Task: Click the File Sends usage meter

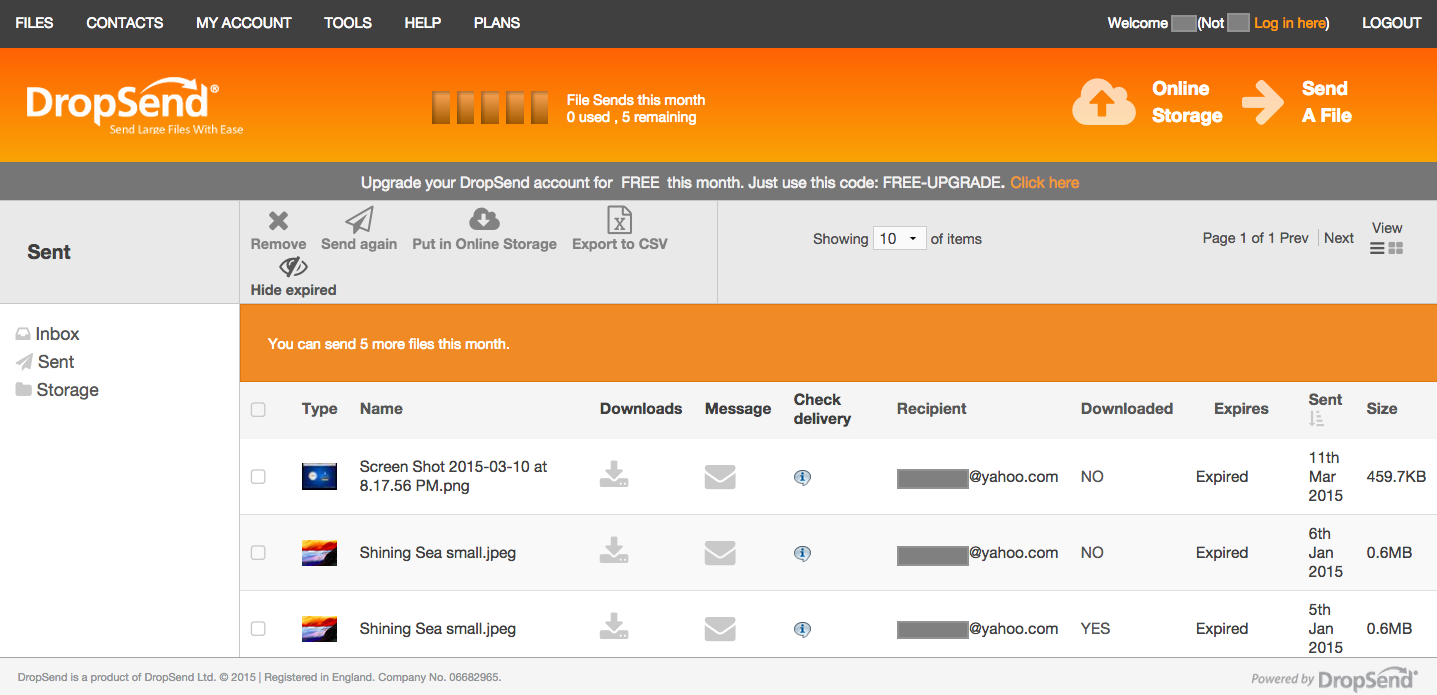Action: point(490,106)
